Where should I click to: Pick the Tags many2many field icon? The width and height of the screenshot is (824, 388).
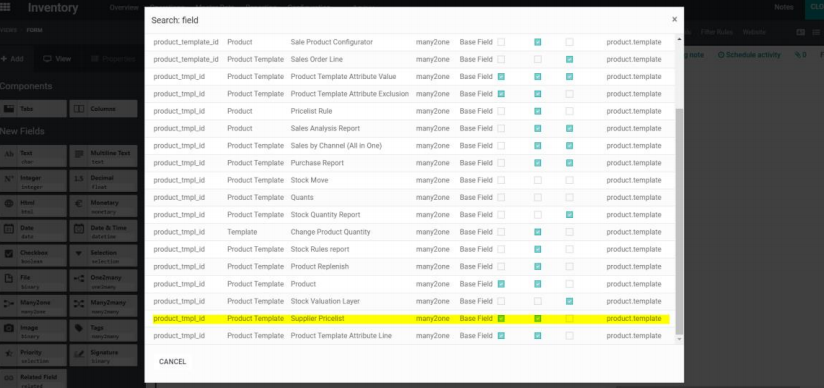click(79, 328)
